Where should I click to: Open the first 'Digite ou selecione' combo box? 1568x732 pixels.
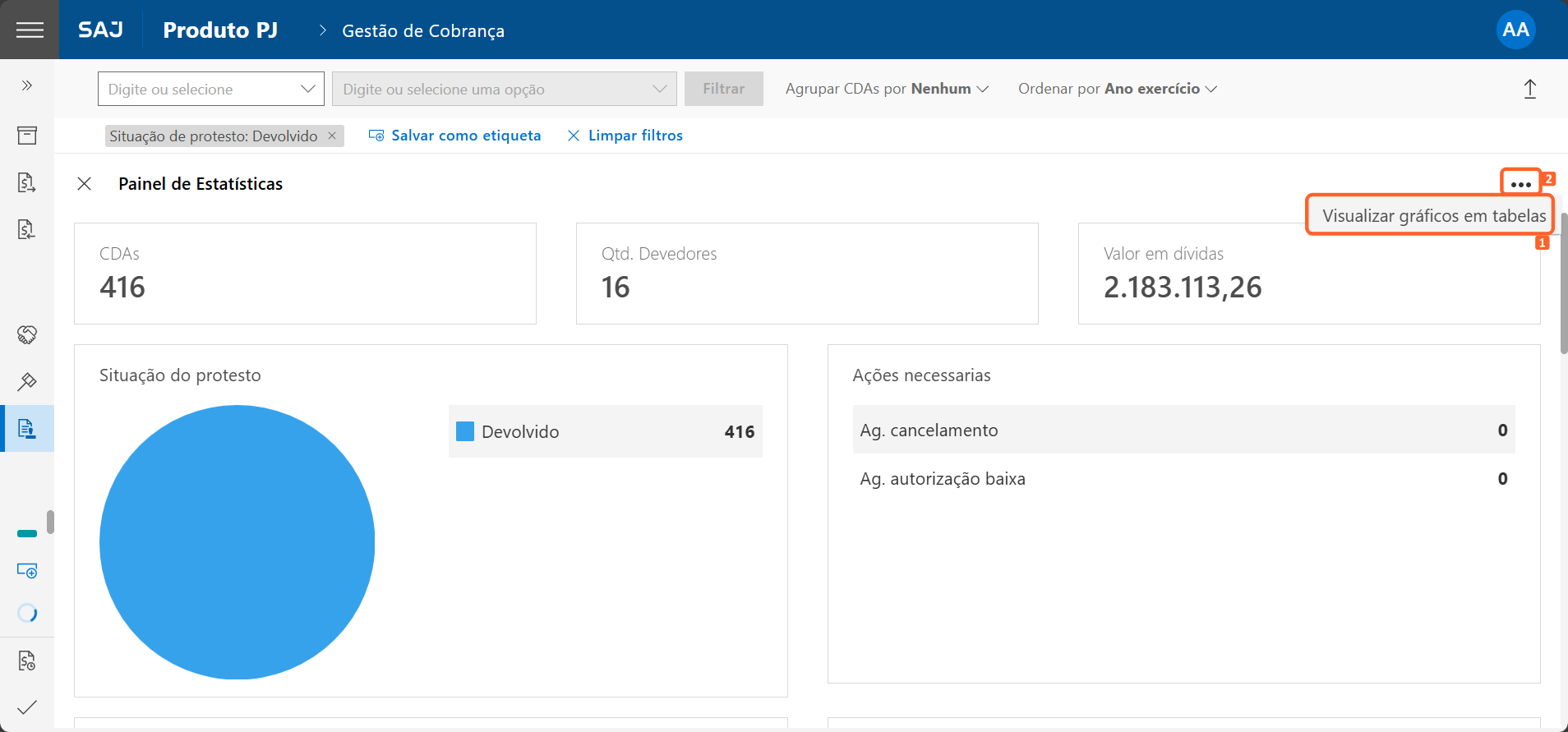tap(211, 89)
